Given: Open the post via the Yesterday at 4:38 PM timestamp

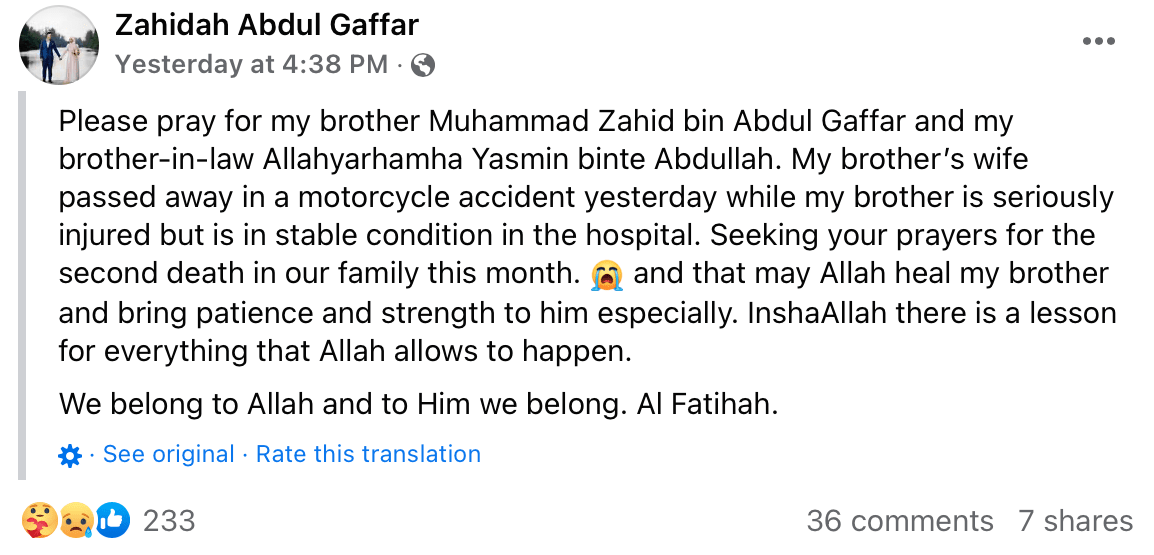Looking at the screenshot, I should click(x=251, y=66).
